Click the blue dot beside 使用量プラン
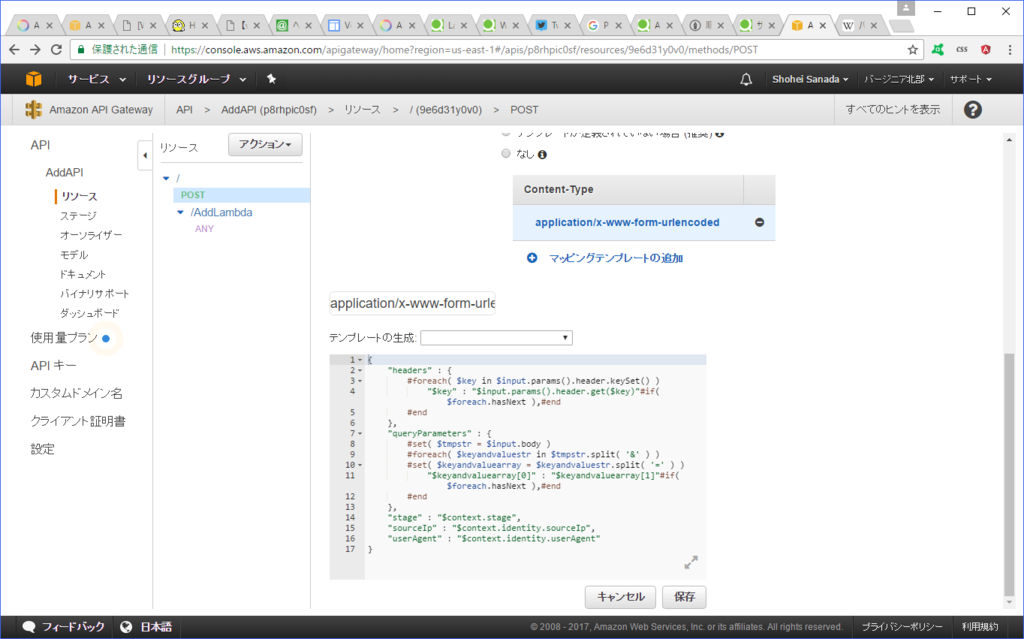 [x=106, y=338]
